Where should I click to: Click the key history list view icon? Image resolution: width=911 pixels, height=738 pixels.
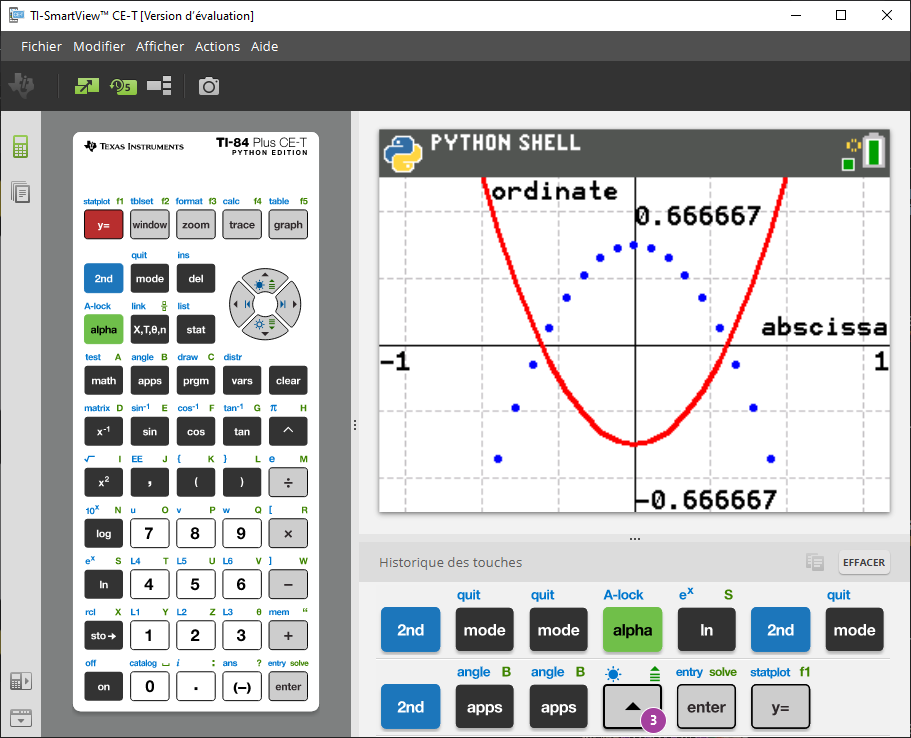click(x=815, y=562)
